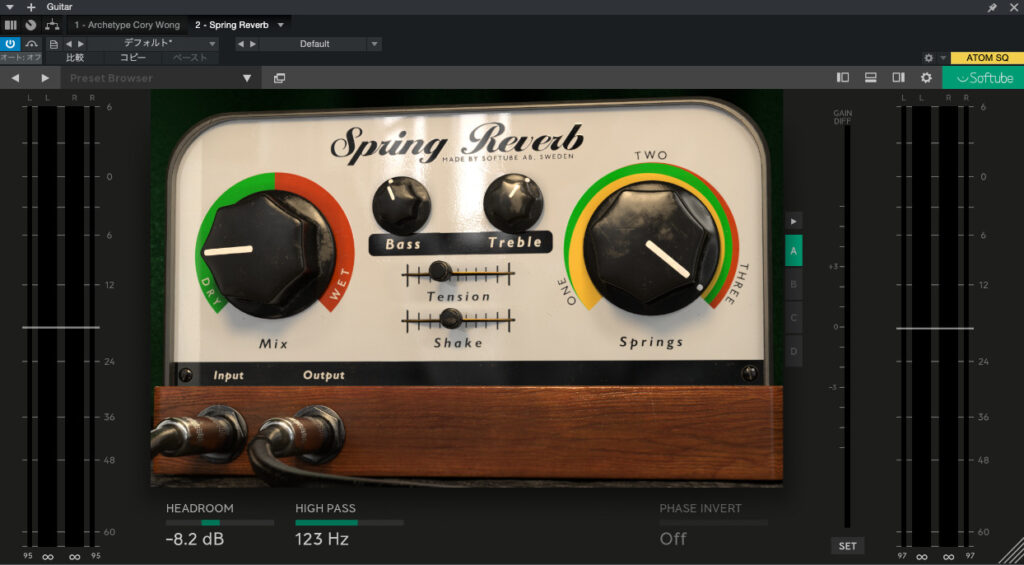Click the Tension slider handle
Screen dimensions: 1024x565
click(x=438, y=270)
